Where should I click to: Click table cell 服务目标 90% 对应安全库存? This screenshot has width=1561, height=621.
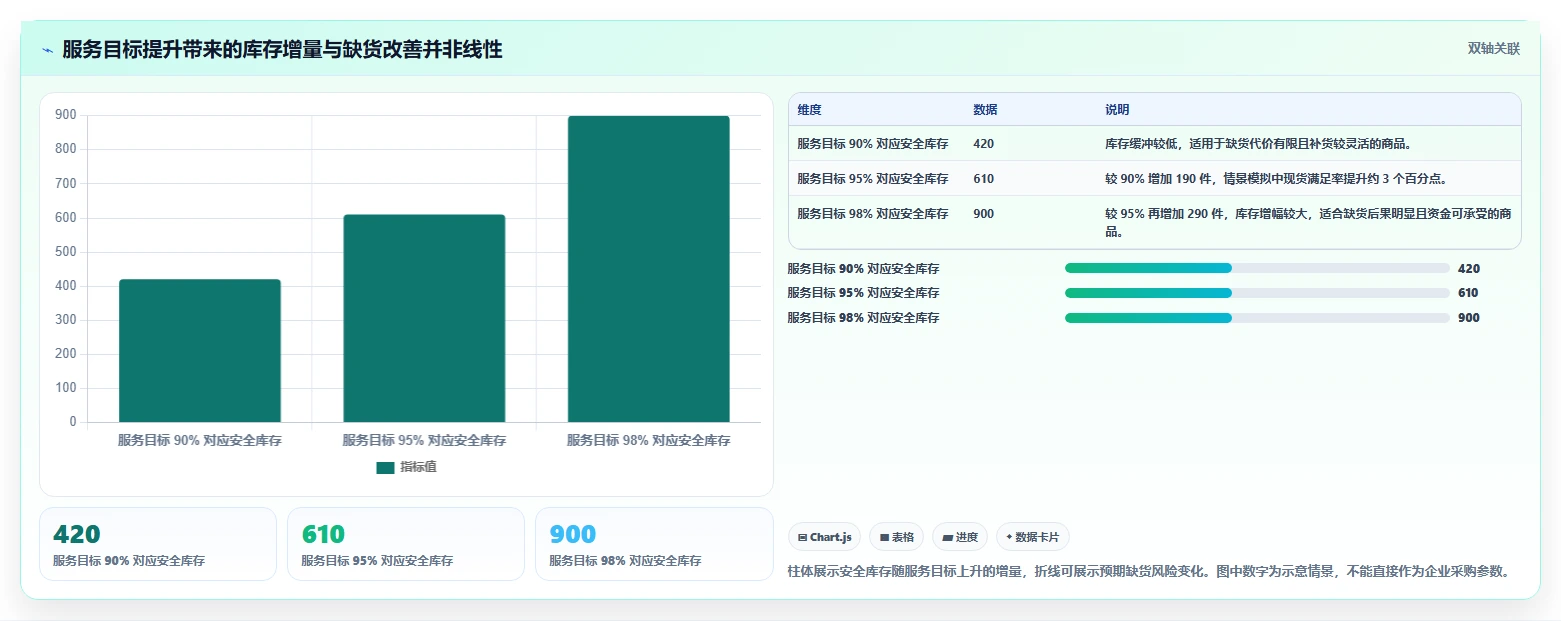[873, 144]
